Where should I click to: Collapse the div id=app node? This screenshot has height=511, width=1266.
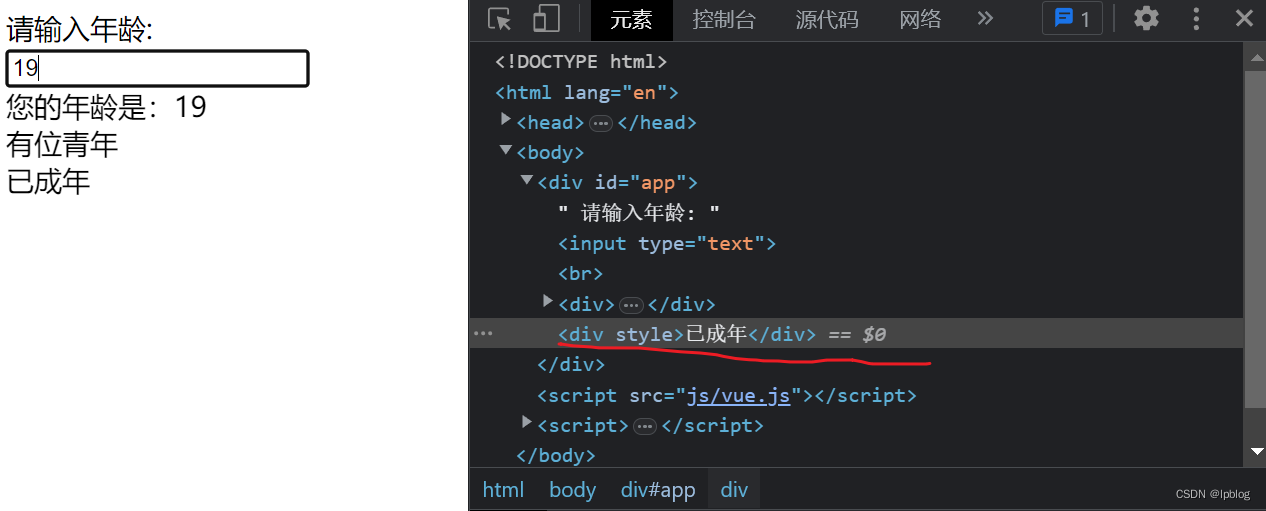(527, 181)
